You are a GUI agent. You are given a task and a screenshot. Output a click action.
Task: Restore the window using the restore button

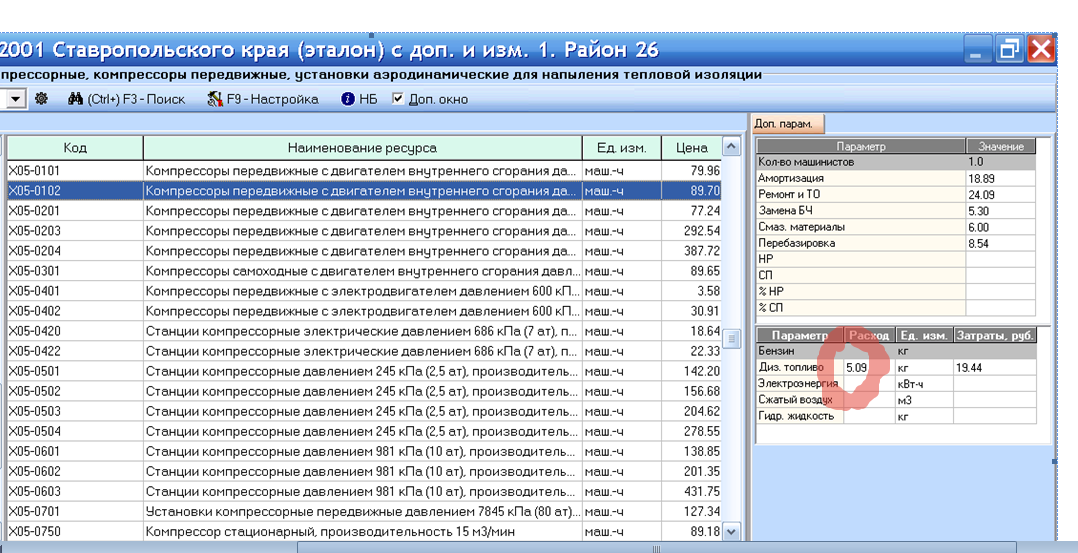(1010, 50)
